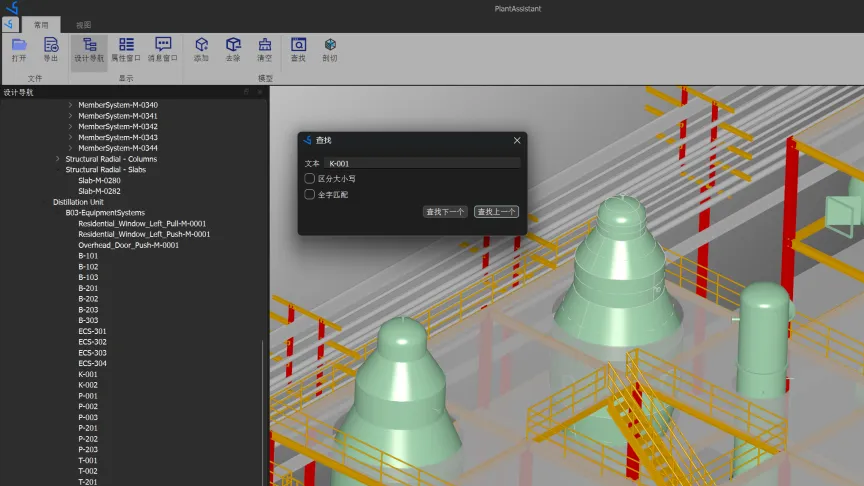Check the 全字匹配 whole-word match option
The image size is (864, 486).
pyautogui.click(x=310, y=194)
